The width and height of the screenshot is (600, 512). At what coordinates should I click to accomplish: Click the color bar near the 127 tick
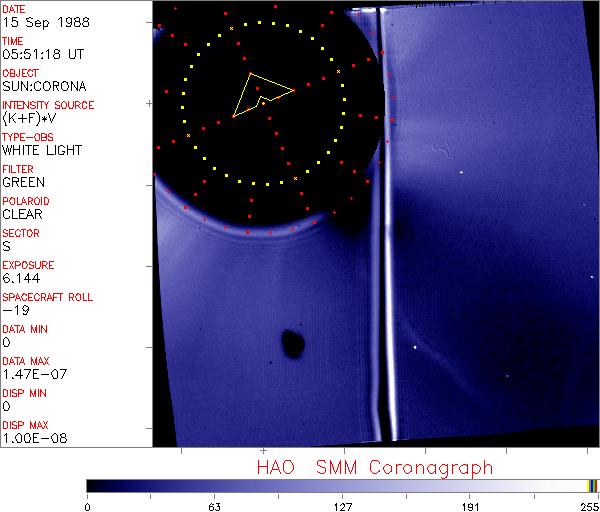coord(342,486)
